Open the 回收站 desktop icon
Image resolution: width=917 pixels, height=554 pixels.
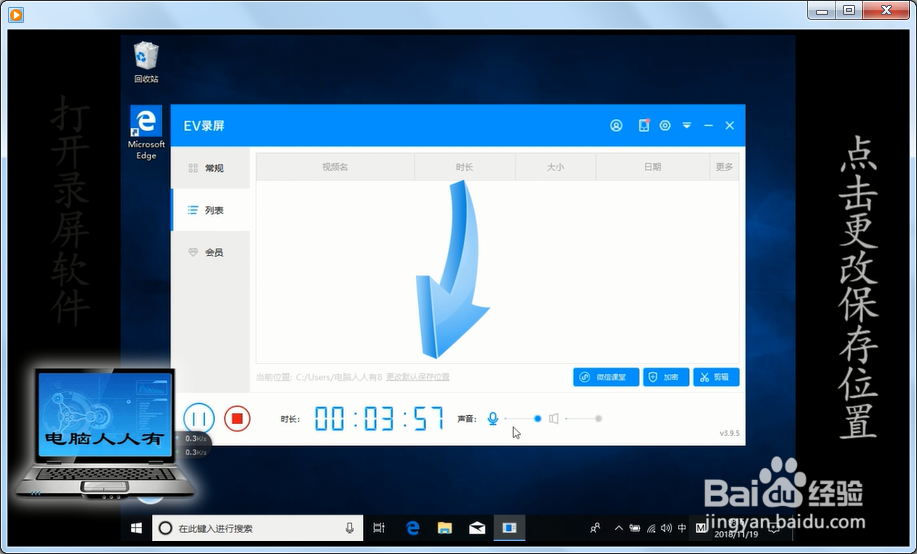[146, 62]
